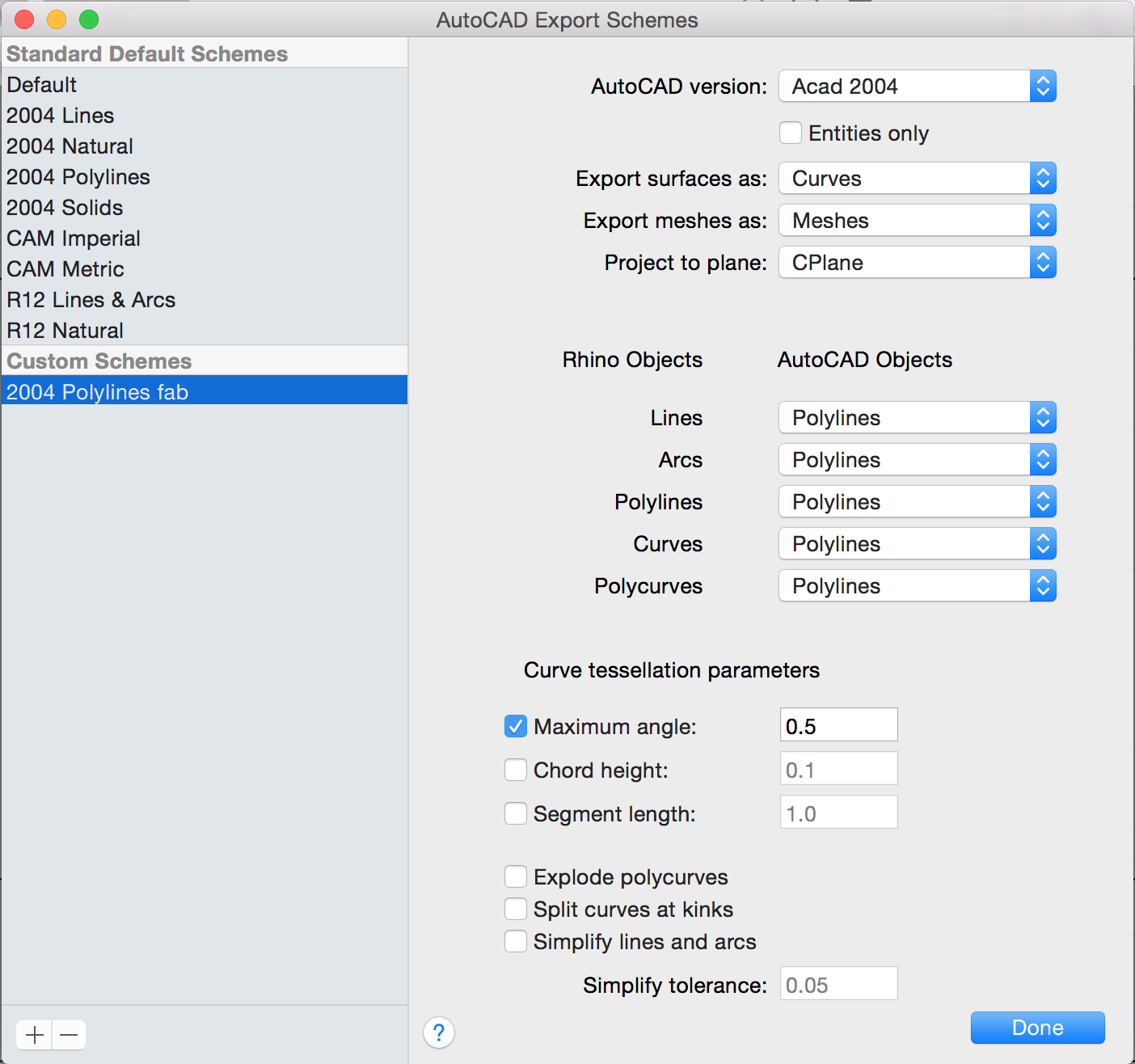
Task: Click the AutoCAD Objects column label
Action: point(865,360)
